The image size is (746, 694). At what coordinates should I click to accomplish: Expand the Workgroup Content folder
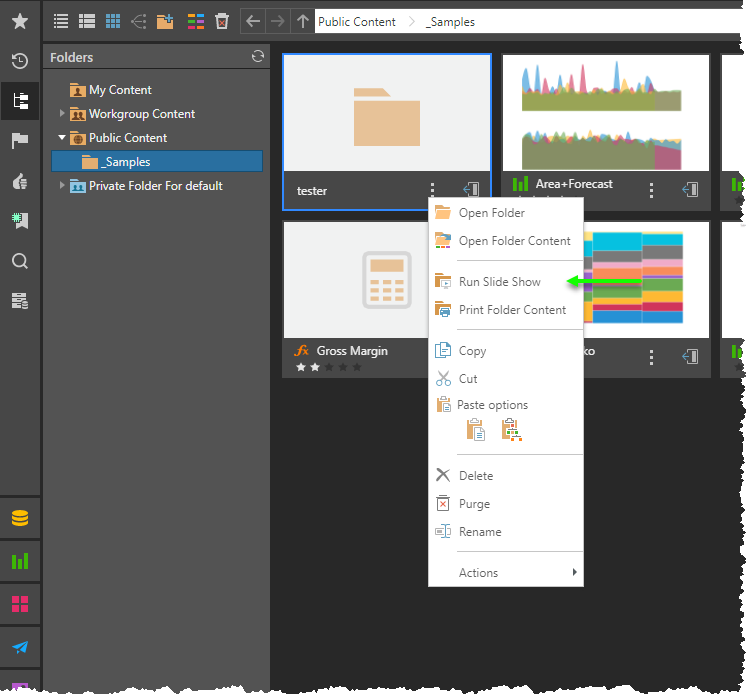click(62, 114)
